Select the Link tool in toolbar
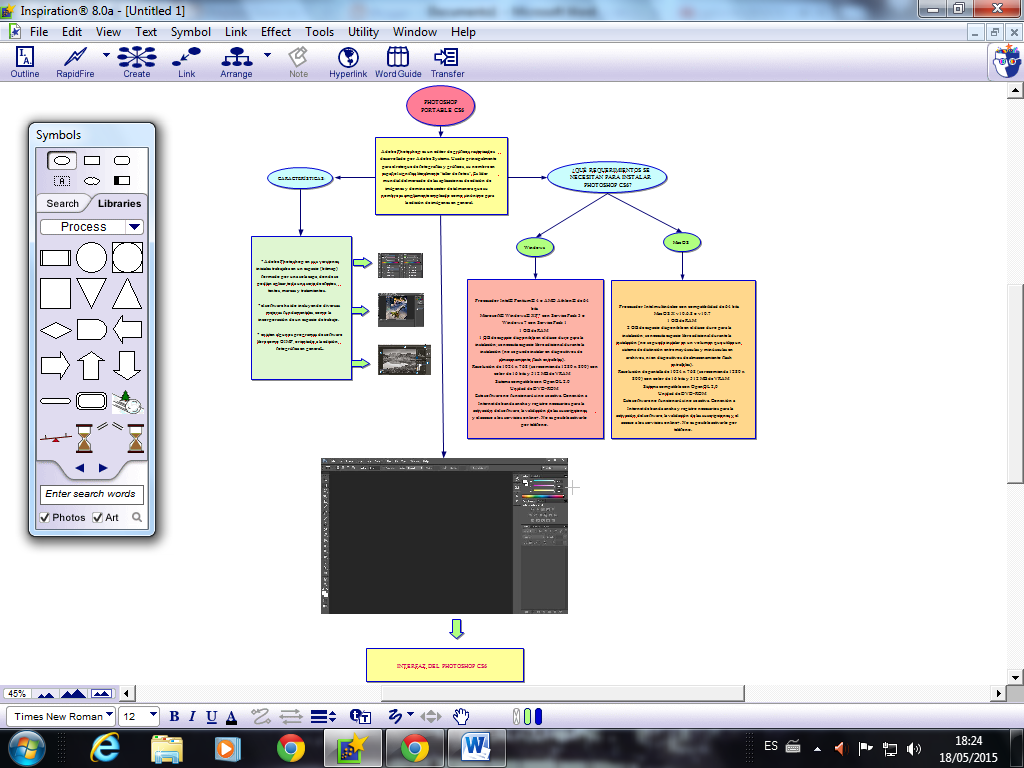Viewport: 1024px width, 768px height. [186, 63]
